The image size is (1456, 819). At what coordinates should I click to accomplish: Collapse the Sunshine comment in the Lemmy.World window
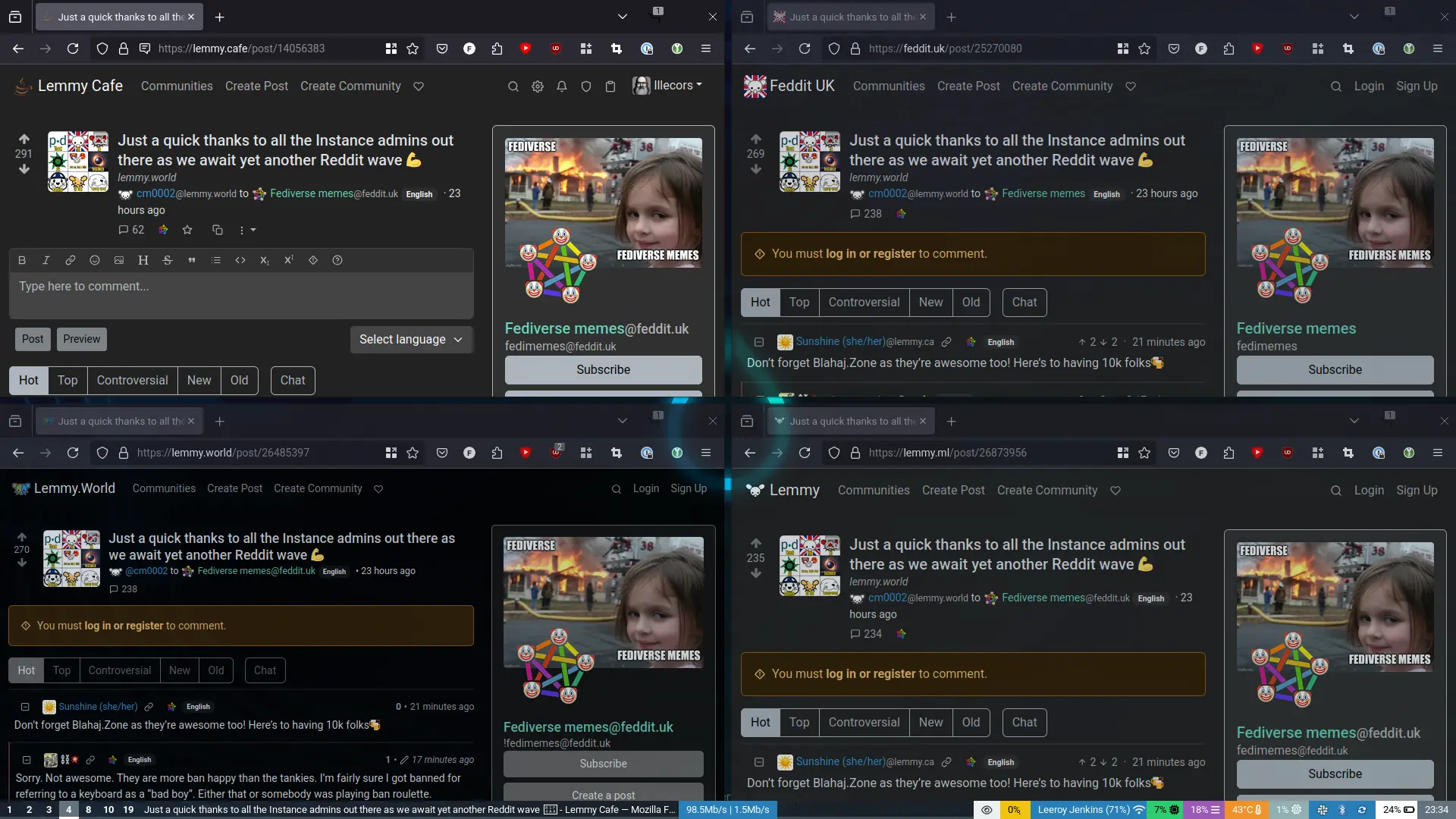25,707
